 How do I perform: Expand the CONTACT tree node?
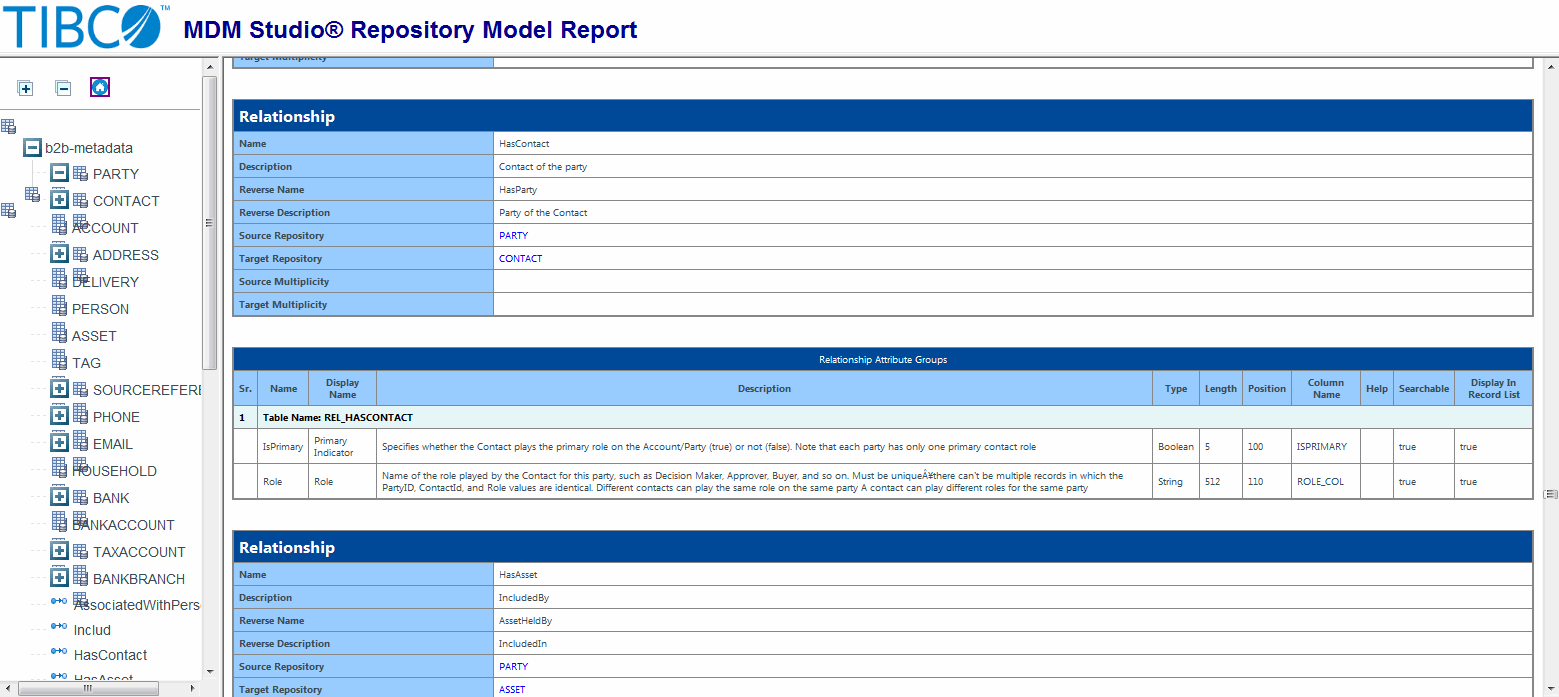pyautogui.click(x=60, y=200)
